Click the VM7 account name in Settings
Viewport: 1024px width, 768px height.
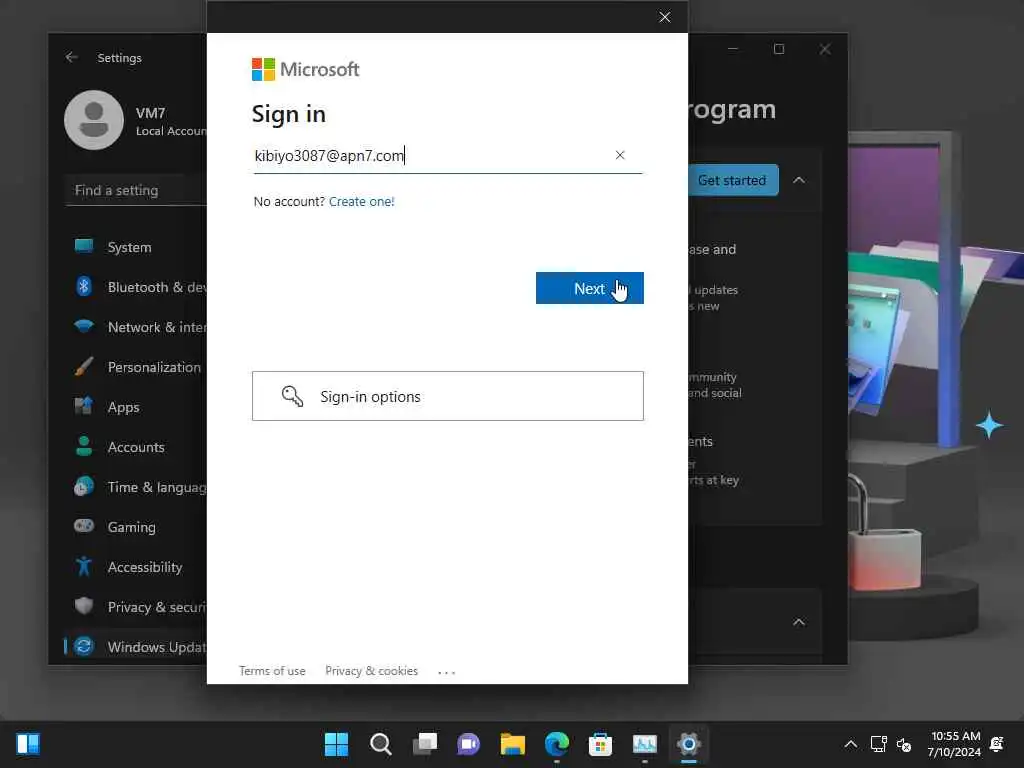click(x=150, y=113)
